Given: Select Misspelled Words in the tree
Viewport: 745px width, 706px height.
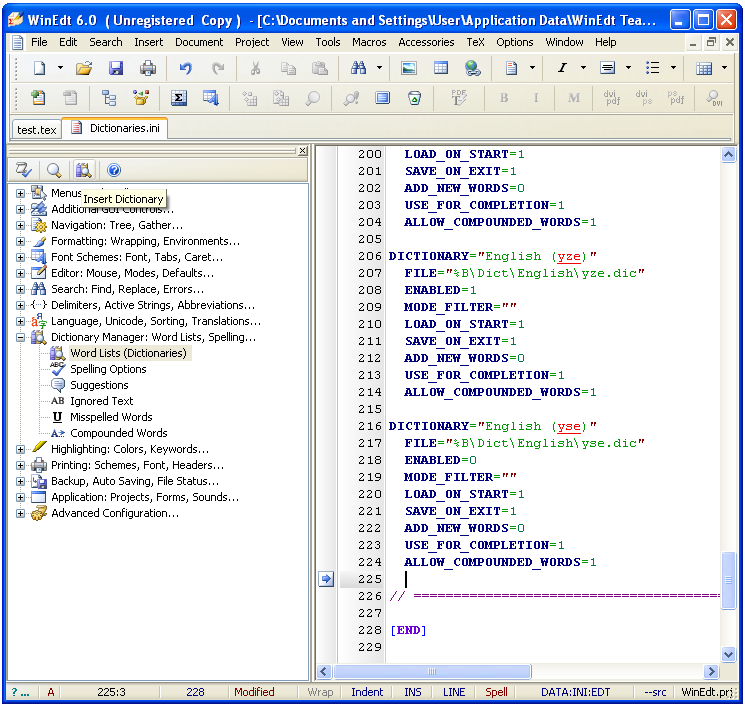Looking at the screenshot, I should click(x=111, y=417).
